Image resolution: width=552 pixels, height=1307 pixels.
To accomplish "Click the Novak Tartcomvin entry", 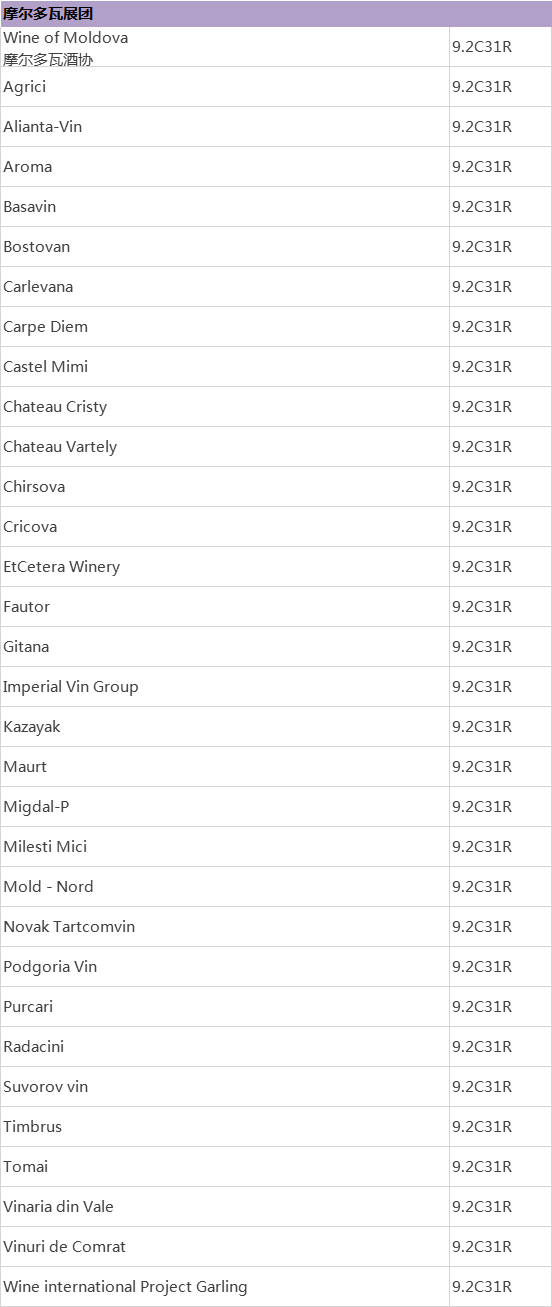I will tap(69, 927).
